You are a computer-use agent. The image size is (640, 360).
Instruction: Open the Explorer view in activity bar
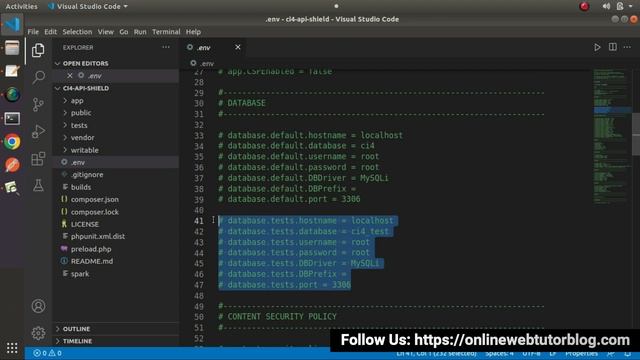38,50
